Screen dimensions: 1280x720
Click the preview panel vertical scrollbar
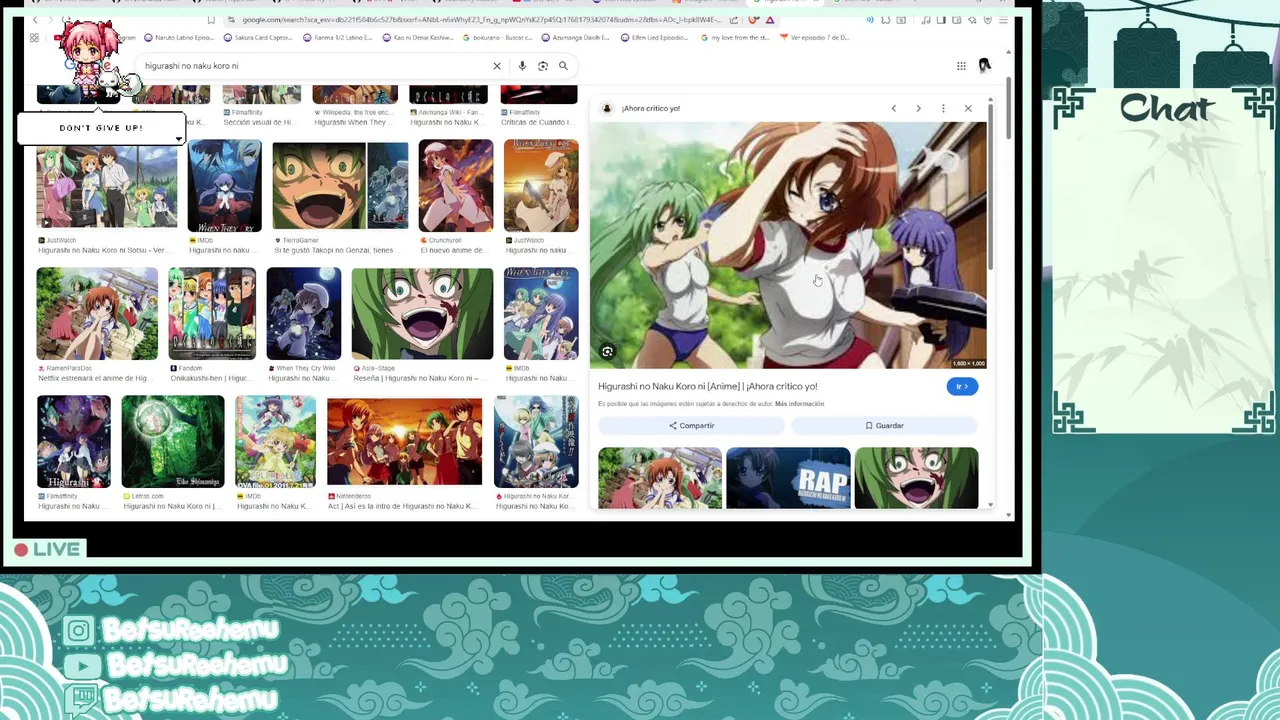[x=990, y=185]
